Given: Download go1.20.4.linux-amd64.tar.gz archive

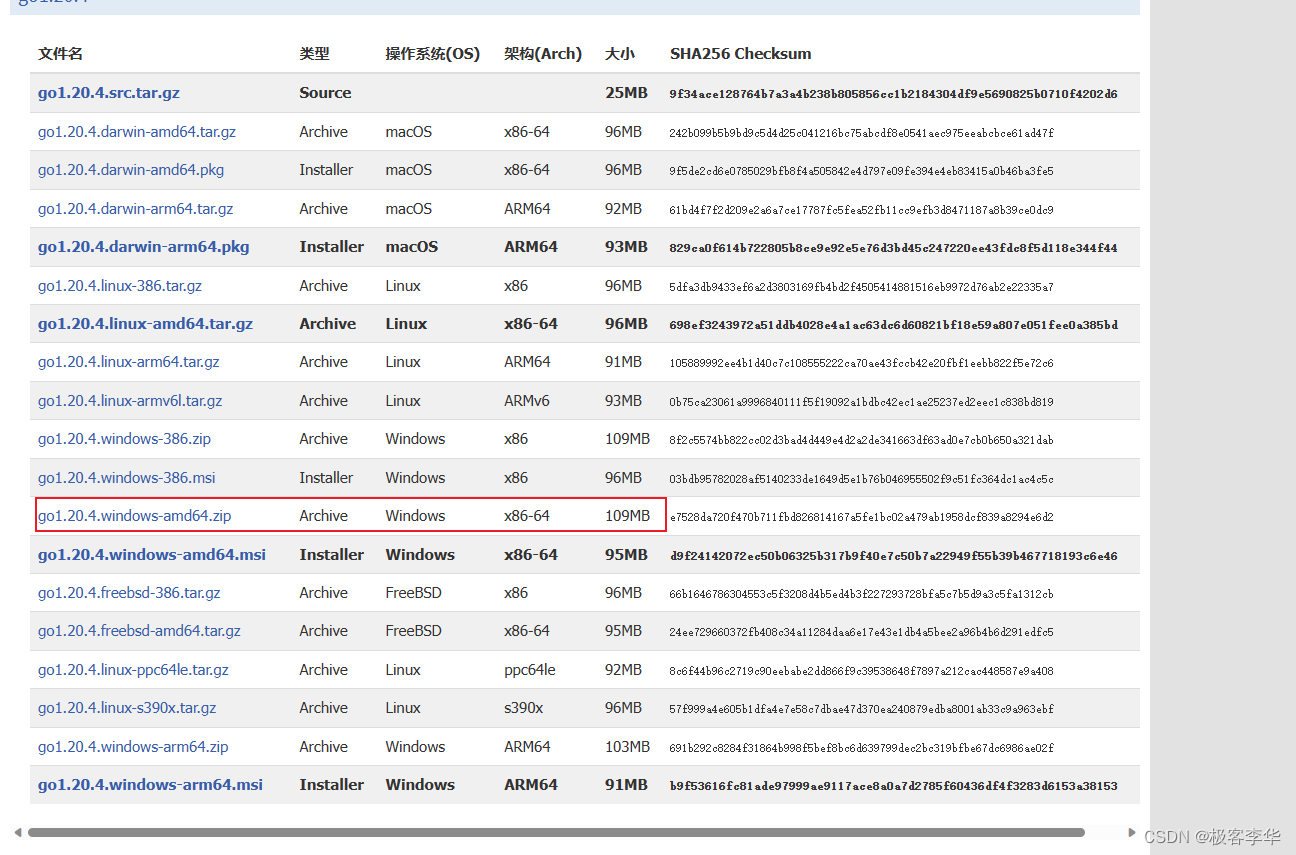Looking at the screenshot, I should 146,324.
